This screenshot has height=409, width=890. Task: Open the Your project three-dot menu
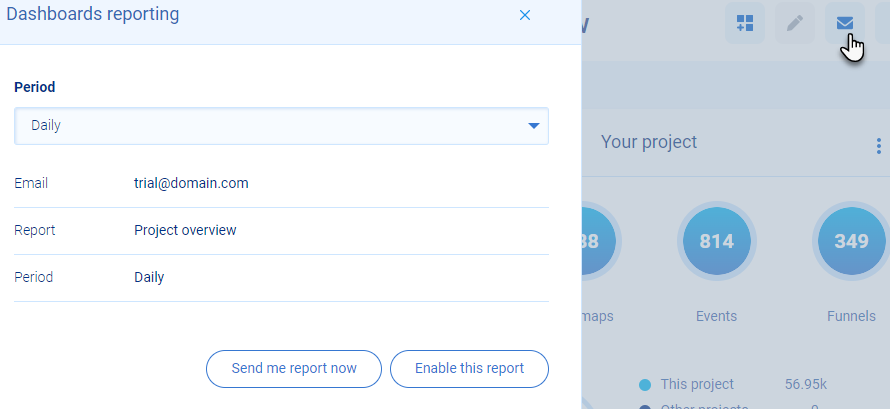[879, 146]
